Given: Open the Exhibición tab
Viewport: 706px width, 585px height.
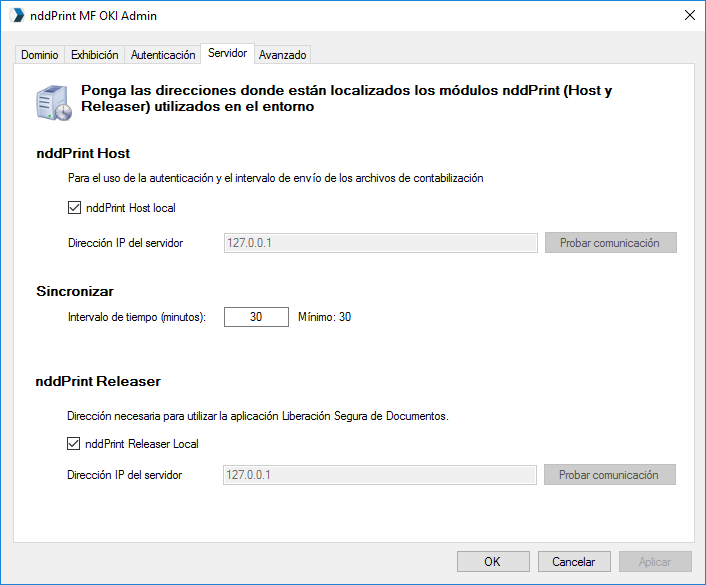Looking at the screenshot, I should point(95,55).
